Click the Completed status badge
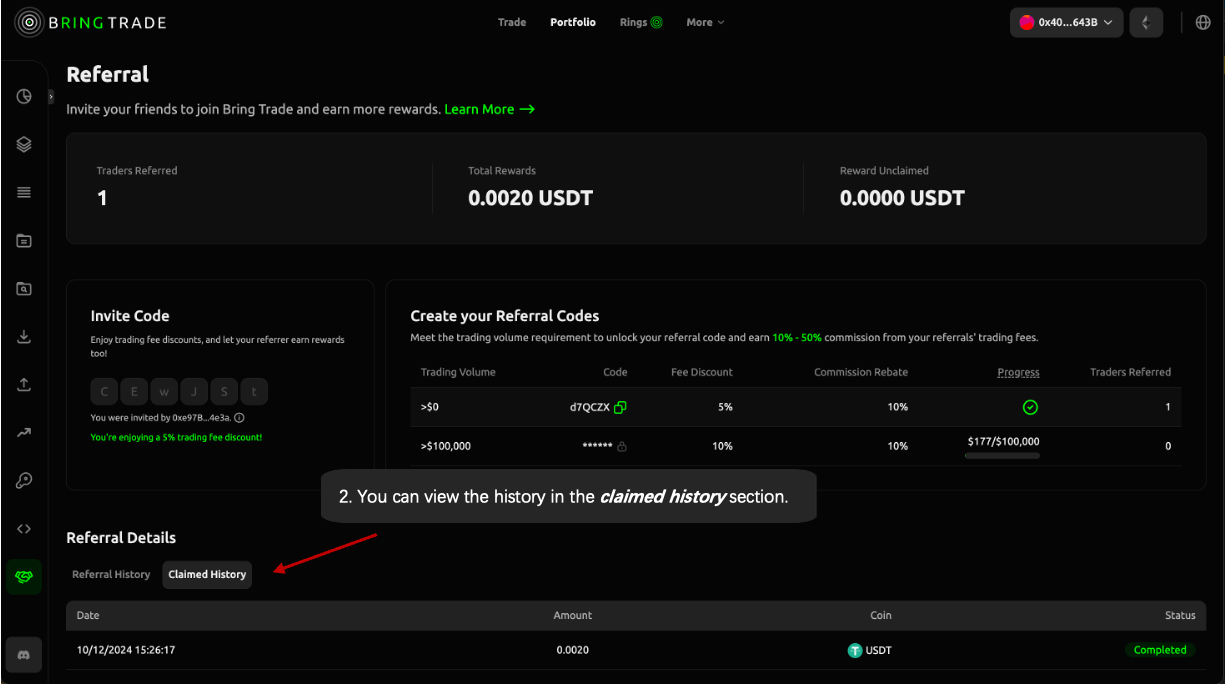Viewport: 1226px width, 684px height. [1160, 650]
